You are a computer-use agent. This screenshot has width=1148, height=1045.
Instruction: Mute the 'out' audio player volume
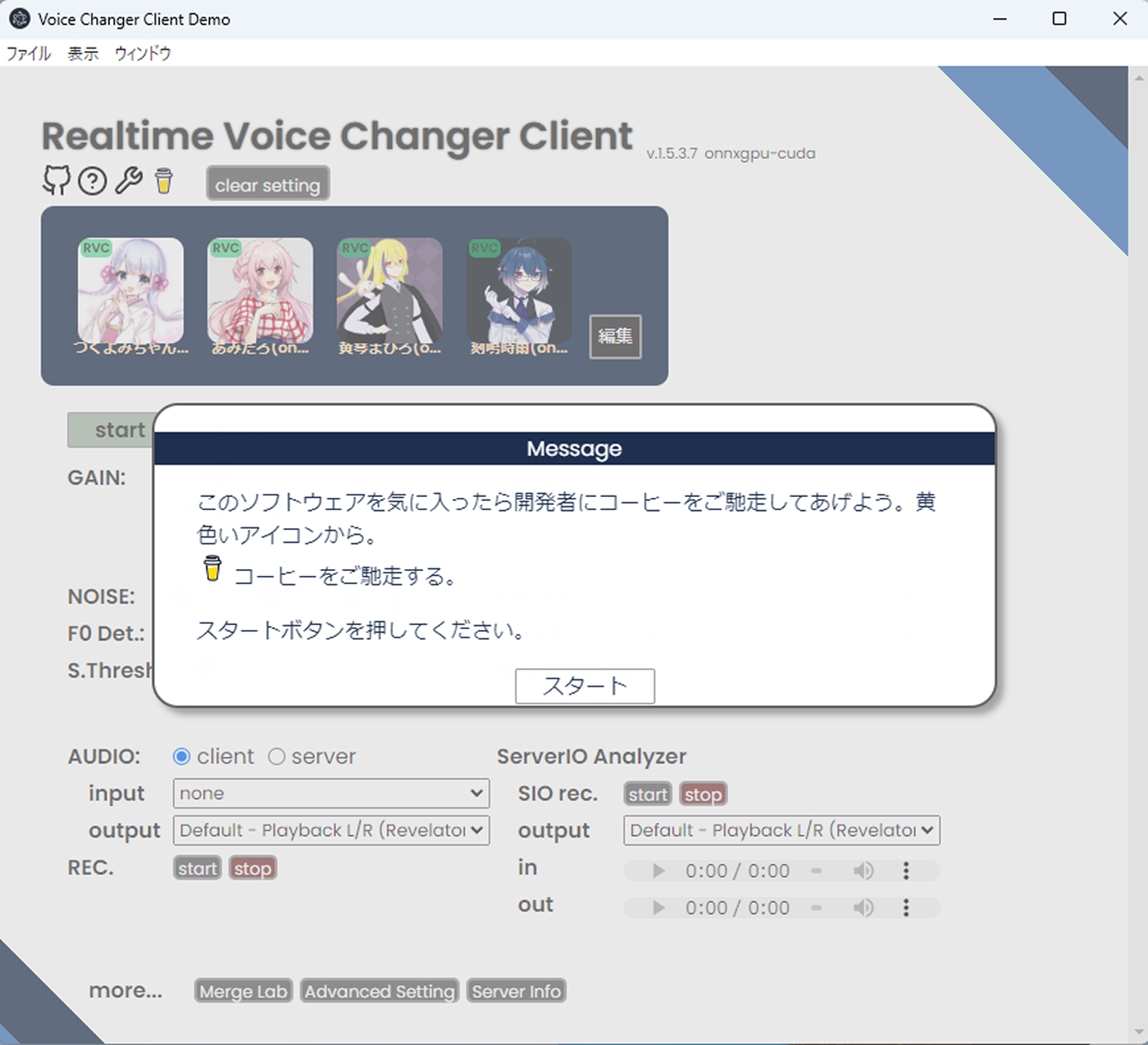click(863, 908)
